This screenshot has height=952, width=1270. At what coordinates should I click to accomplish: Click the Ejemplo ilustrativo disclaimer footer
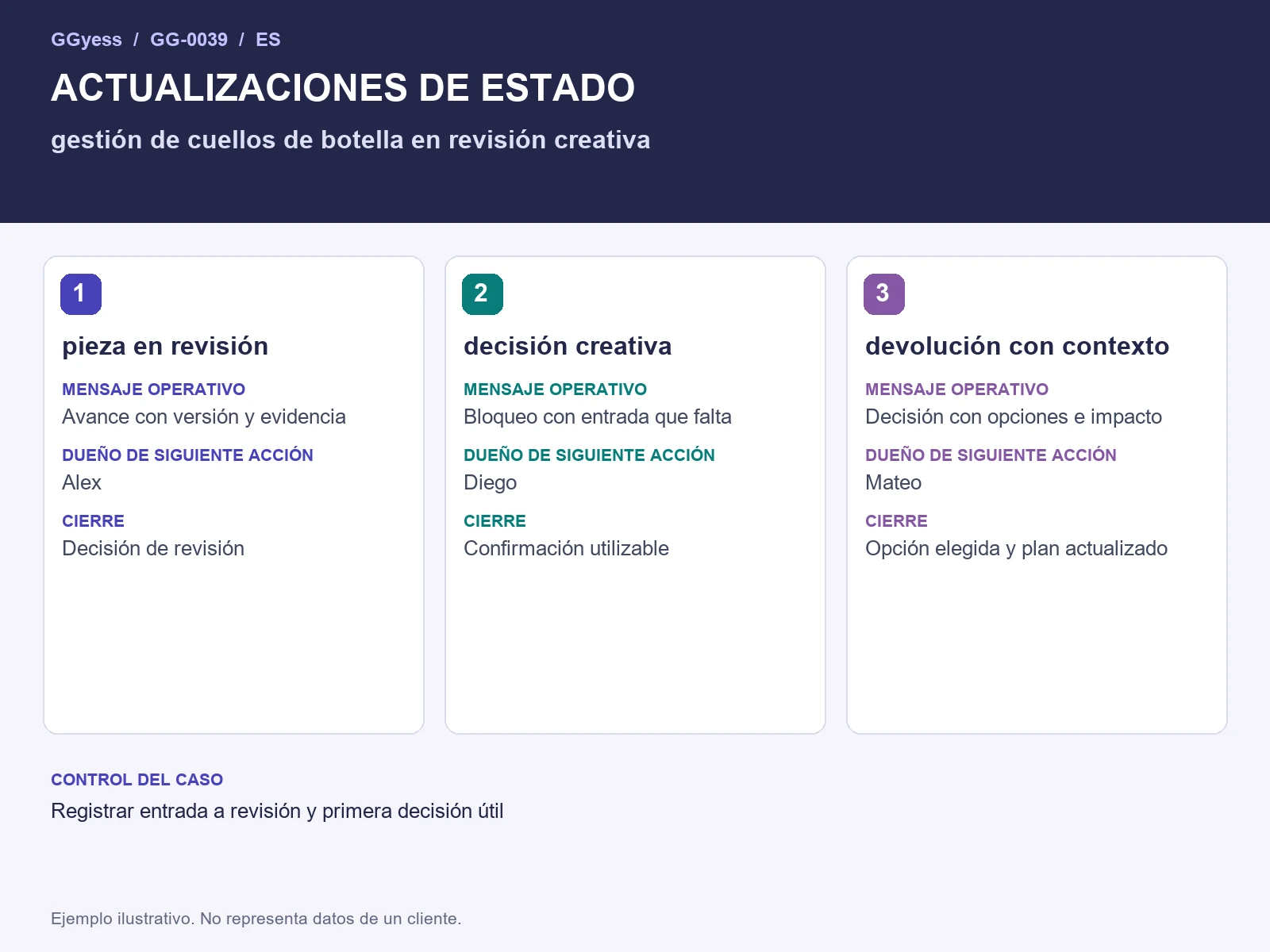[256, 919]
